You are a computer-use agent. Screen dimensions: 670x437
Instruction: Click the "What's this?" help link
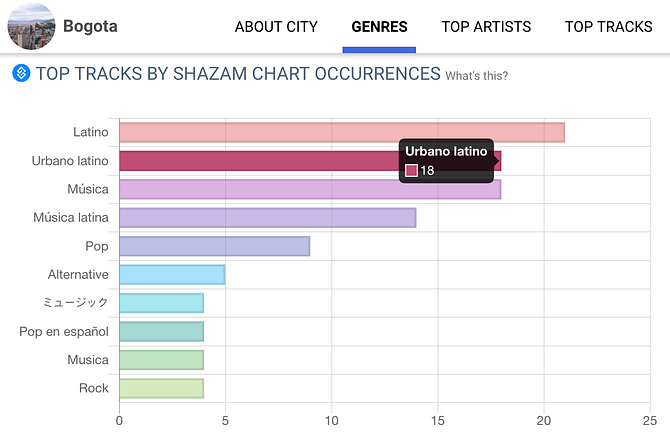[476, 76]
